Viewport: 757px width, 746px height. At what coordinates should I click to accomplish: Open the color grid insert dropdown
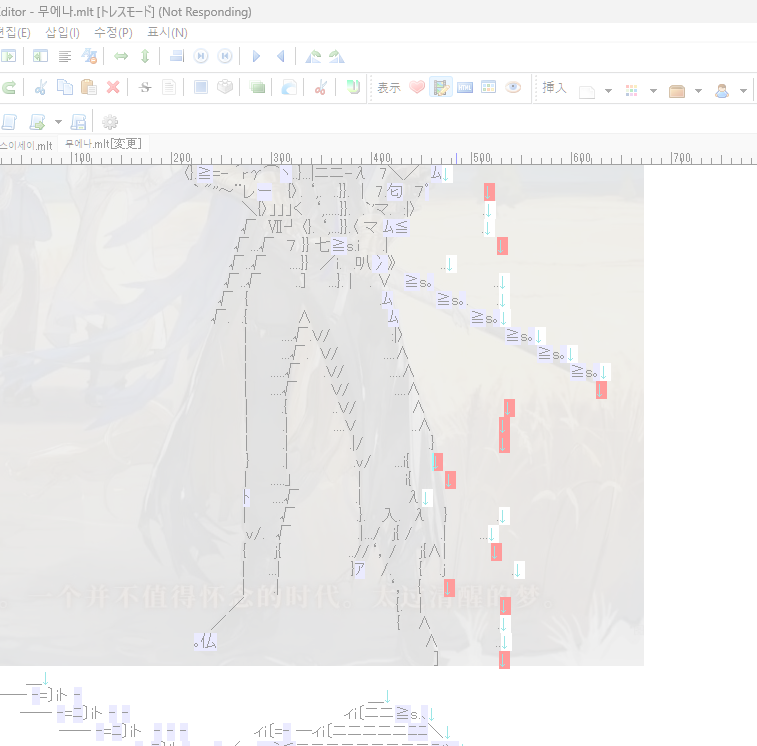[653, 90]
